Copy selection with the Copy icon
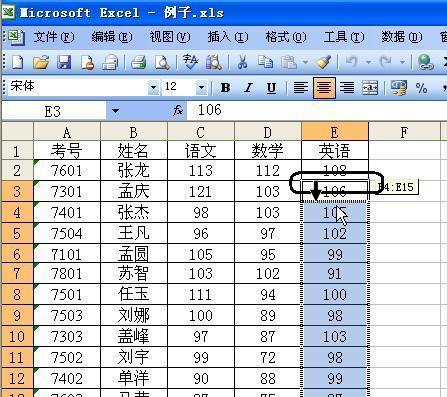The width and height of the screenshot is (447, 397). [265, 62]
